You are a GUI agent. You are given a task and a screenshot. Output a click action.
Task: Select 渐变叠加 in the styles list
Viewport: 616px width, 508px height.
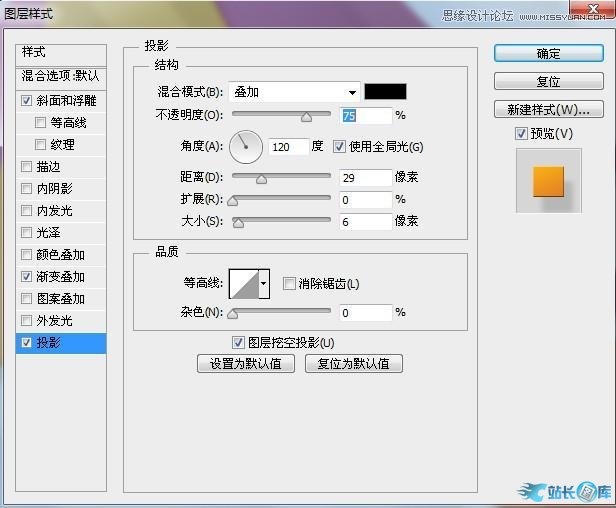point(60,277)
